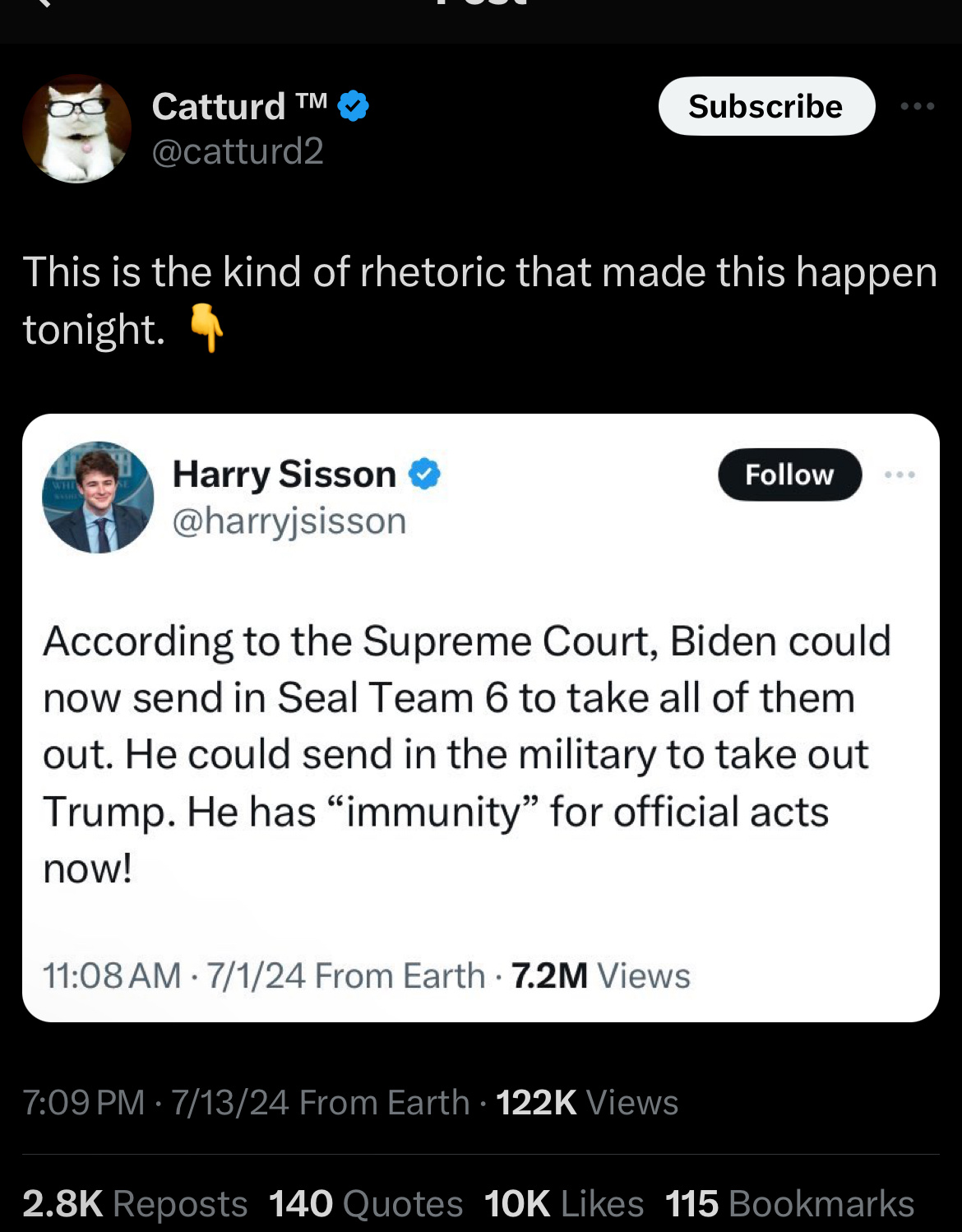962x1232 pixels.
Task: Follow Harry Sisson
Action: 789,475
